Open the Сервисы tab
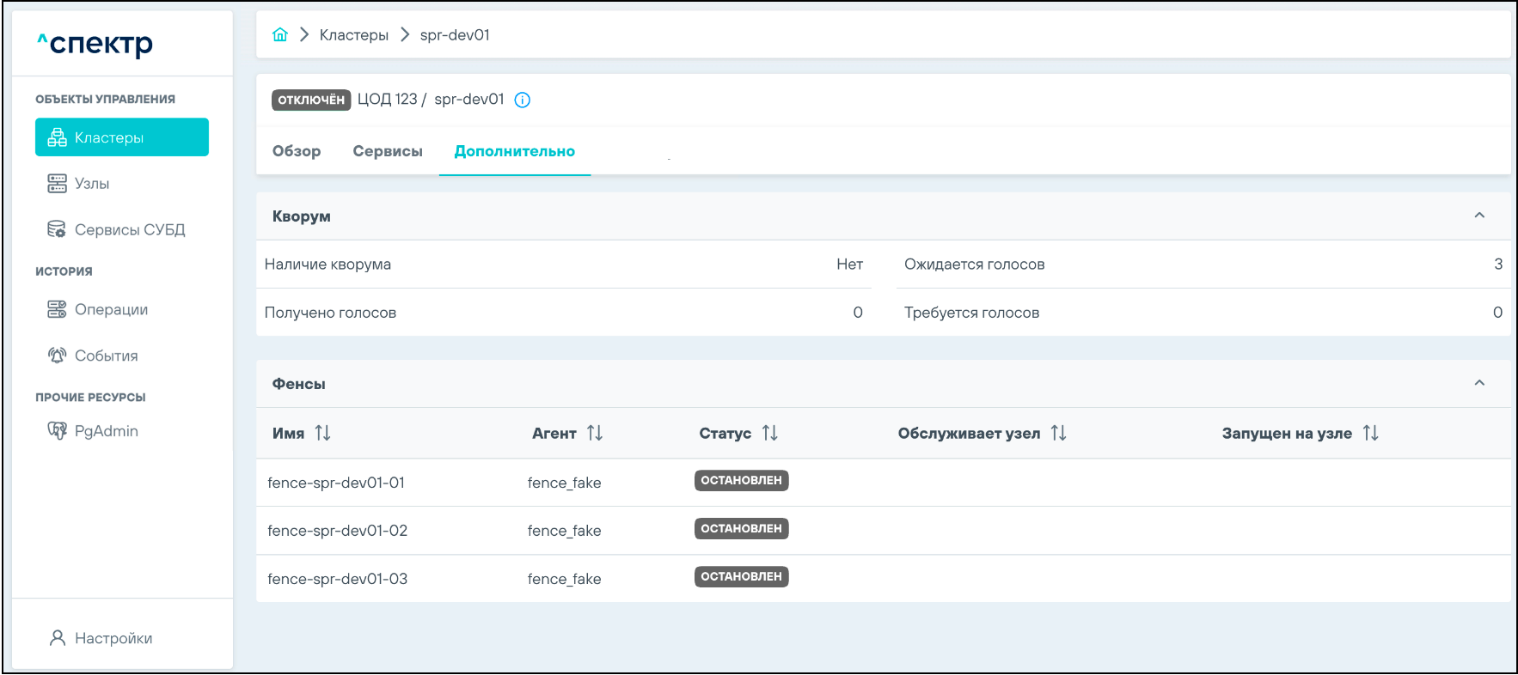 387,152
